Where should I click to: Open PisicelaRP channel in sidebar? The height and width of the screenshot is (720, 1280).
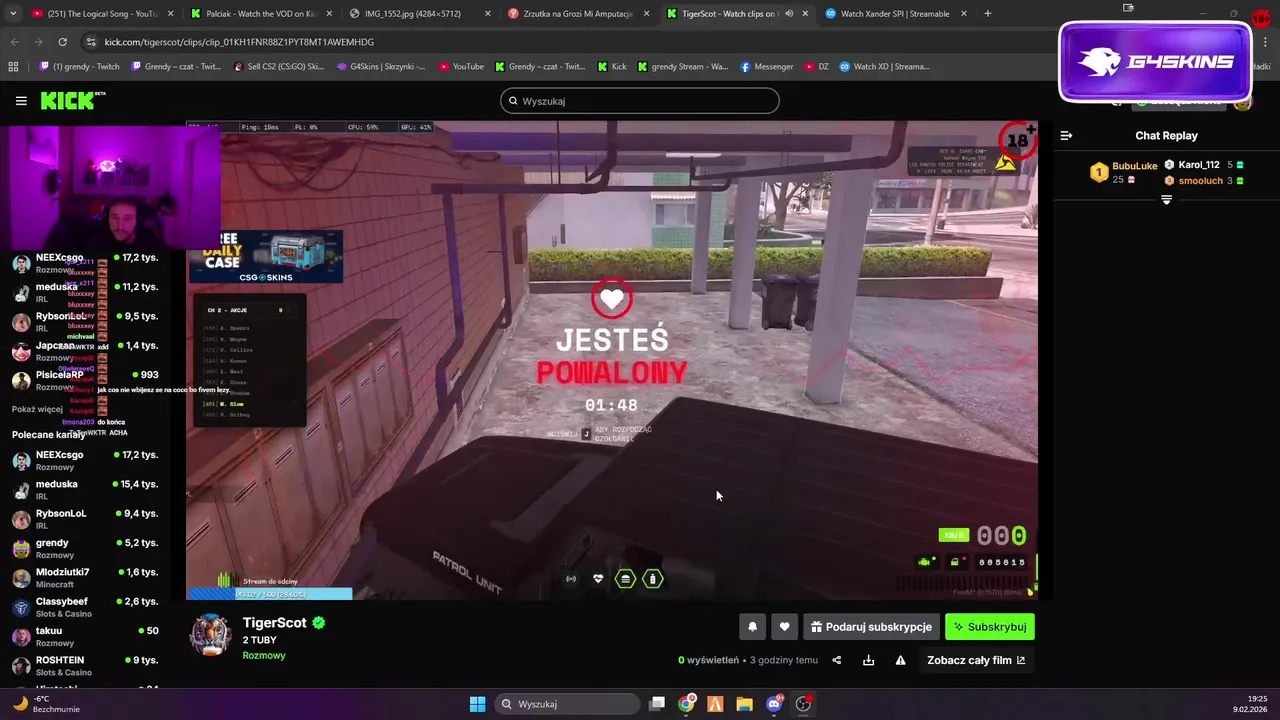[x=84, y=380]
